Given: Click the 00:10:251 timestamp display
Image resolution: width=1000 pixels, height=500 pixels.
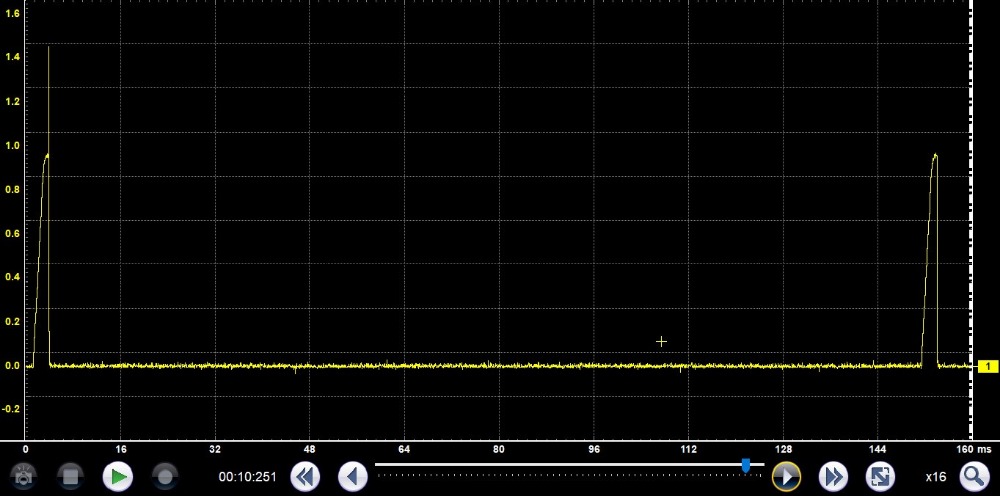Looking at the screenshot, I should click(246, 477).
